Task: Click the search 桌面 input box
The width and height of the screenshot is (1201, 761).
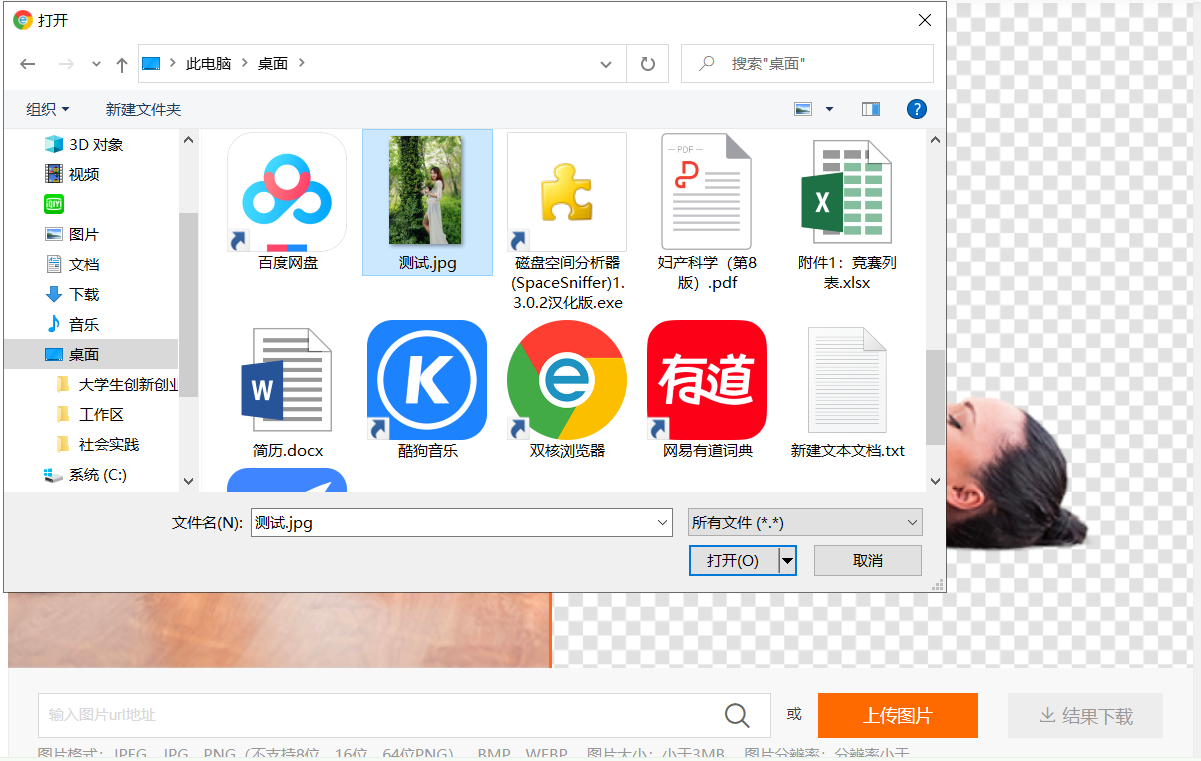Action: pyautogui.click(x=807, y=63)
